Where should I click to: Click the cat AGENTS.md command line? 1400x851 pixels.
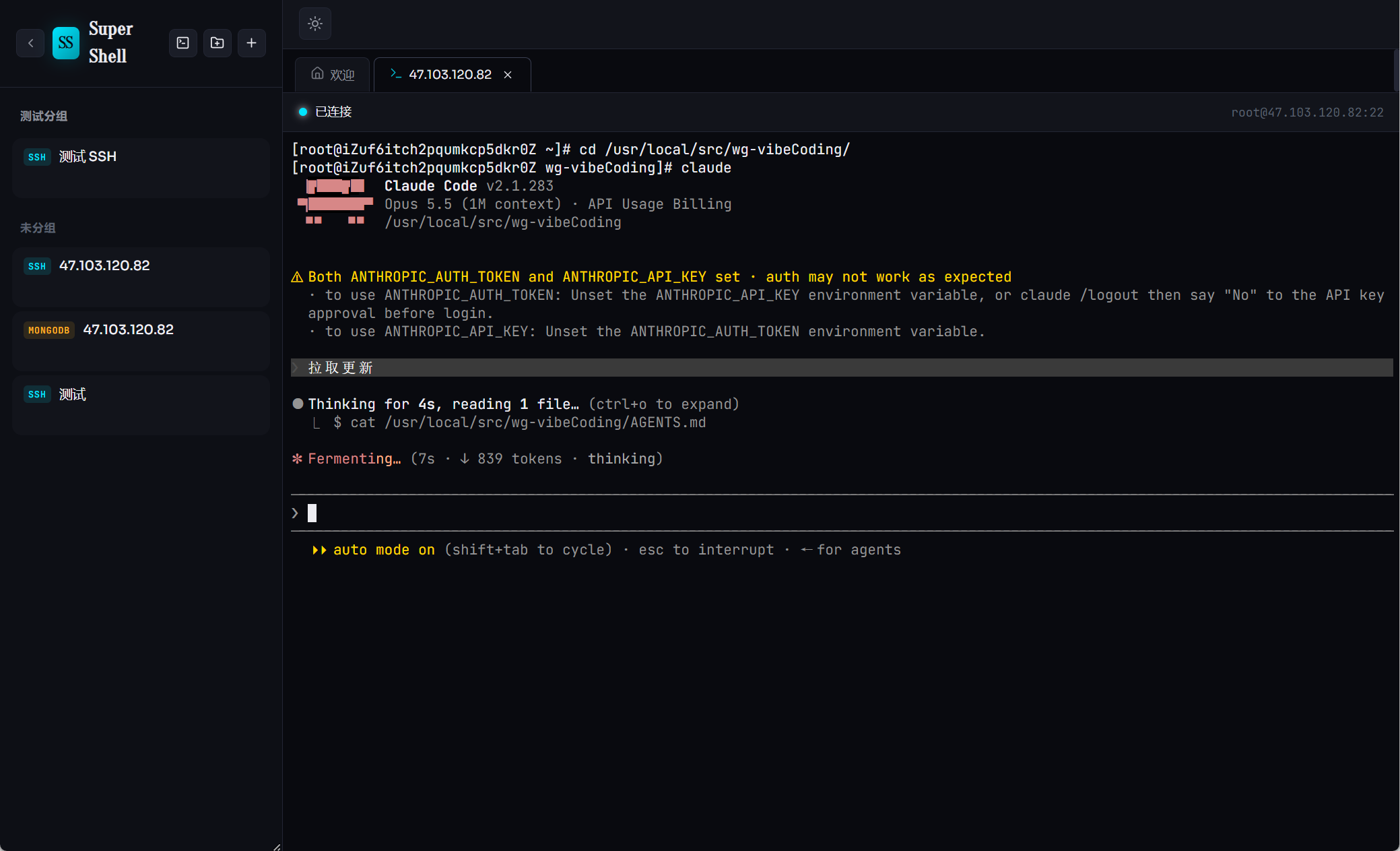(519, 422)
